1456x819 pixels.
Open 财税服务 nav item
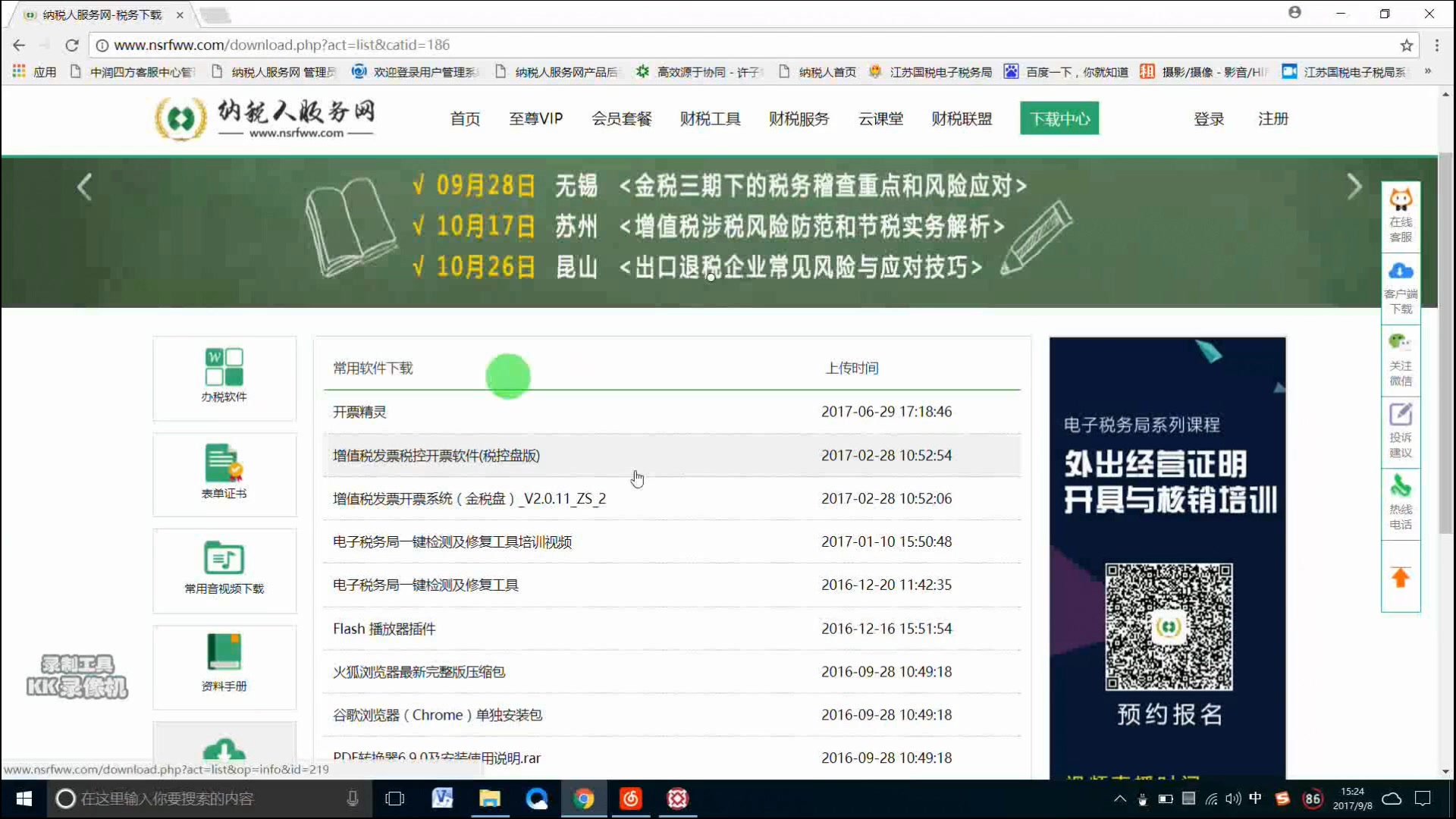pyautogui.click(x=799, y=118)
